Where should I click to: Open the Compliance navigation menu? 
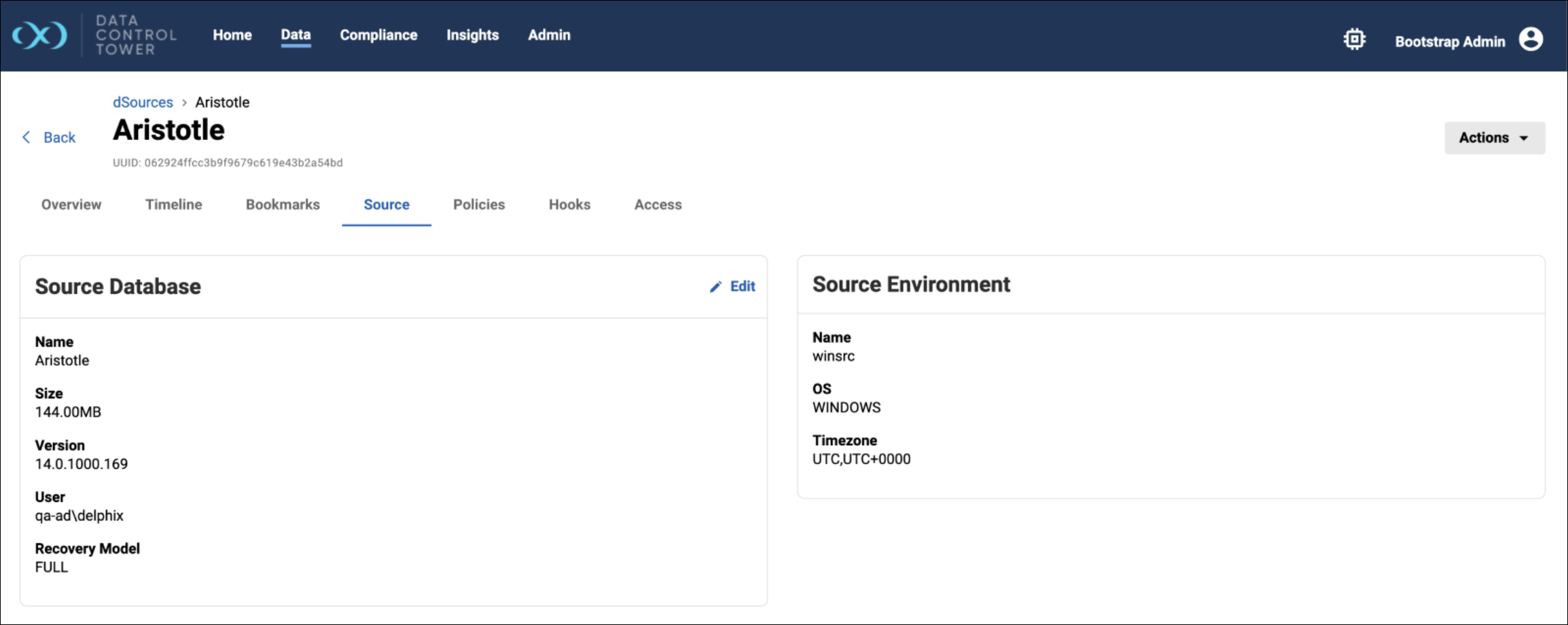pyautogui.click(x=378, y=35)
